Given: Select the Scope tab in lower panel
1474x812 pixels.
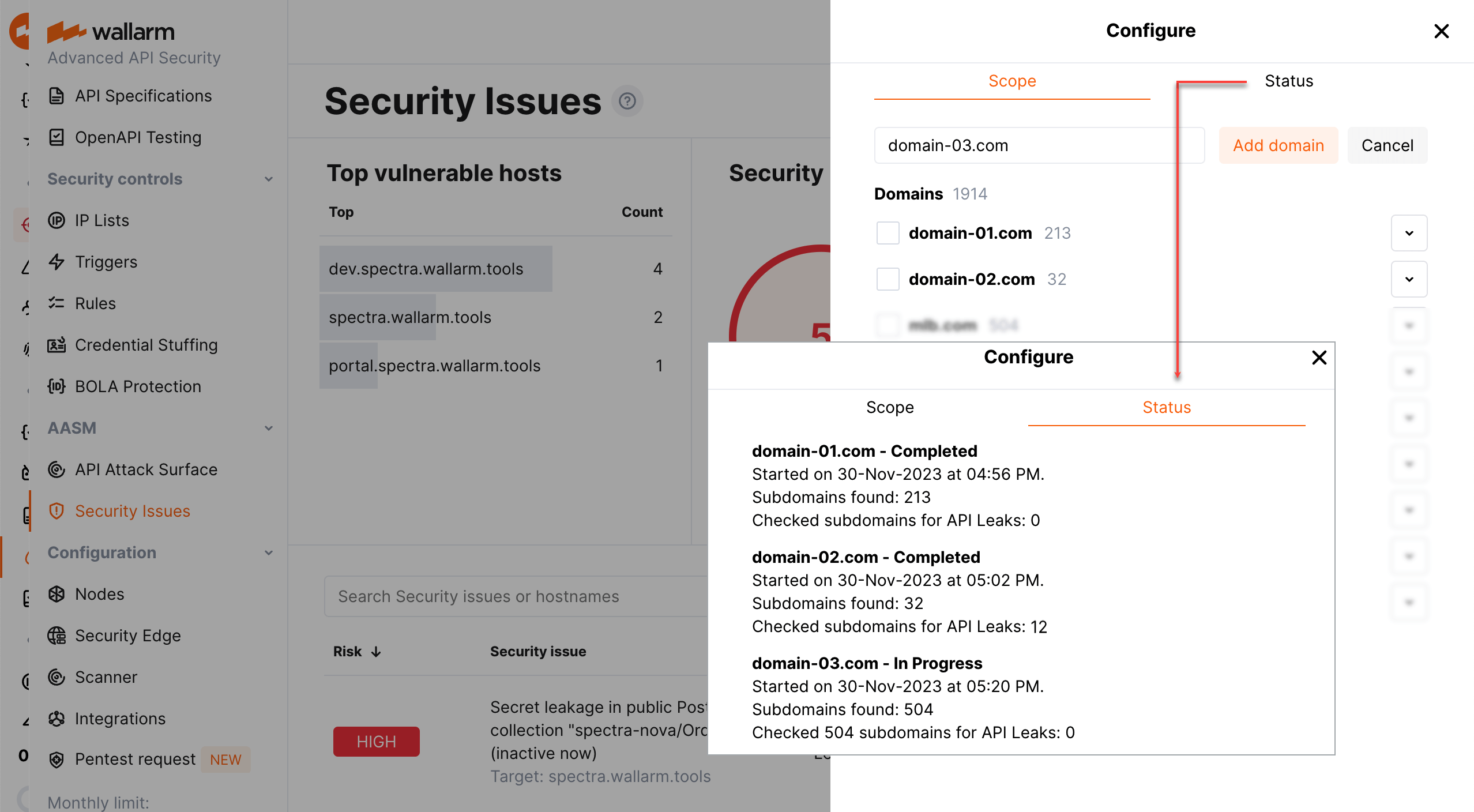Looking at the screenshot, I should [890, 407].
